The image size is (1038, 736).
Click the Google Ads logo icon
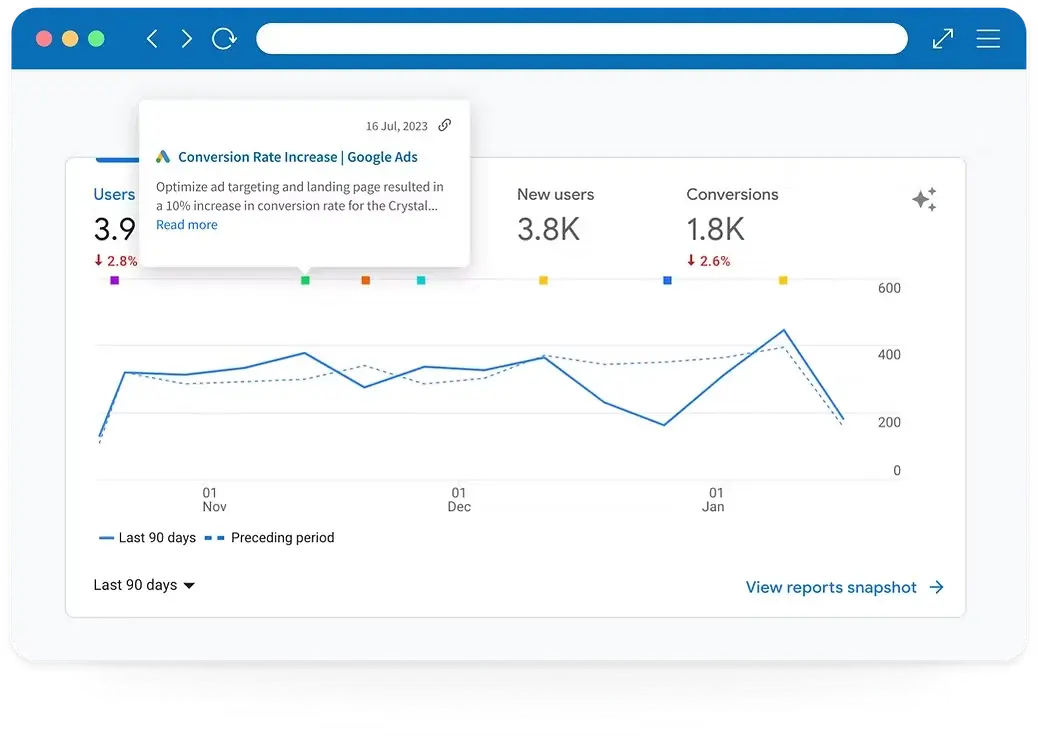tap(163, 157)
